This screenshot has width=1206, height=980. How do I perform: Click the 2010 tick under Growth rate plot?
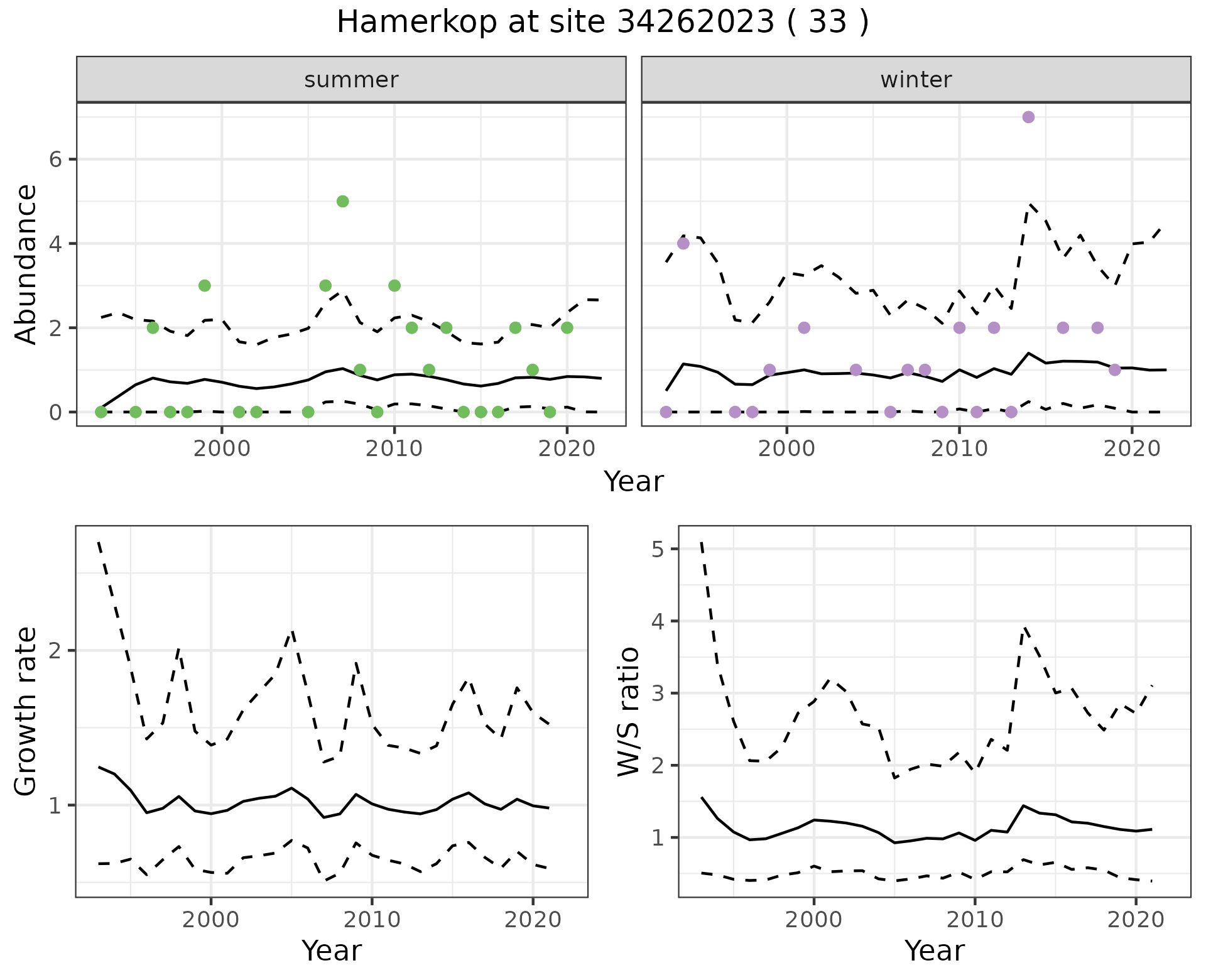tap(372, 920)
